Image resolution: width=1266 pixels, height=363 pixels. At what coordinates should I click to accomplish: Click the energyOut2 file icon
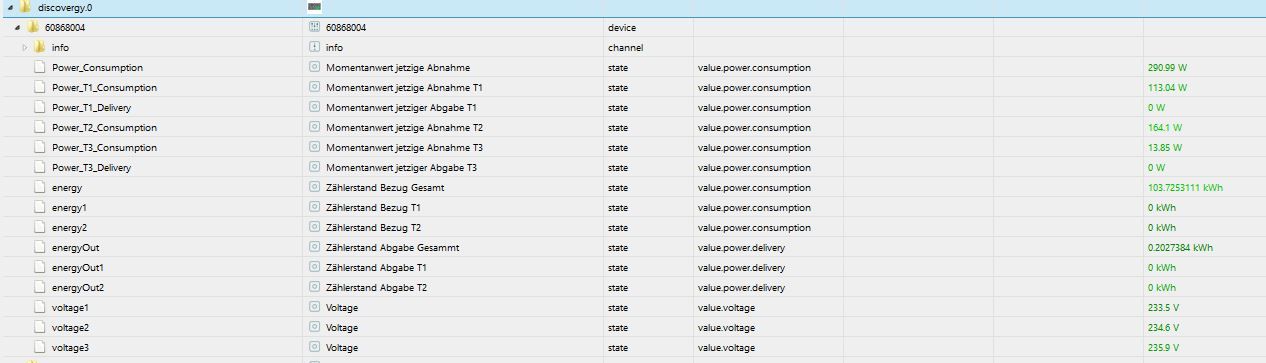(39, 287)
